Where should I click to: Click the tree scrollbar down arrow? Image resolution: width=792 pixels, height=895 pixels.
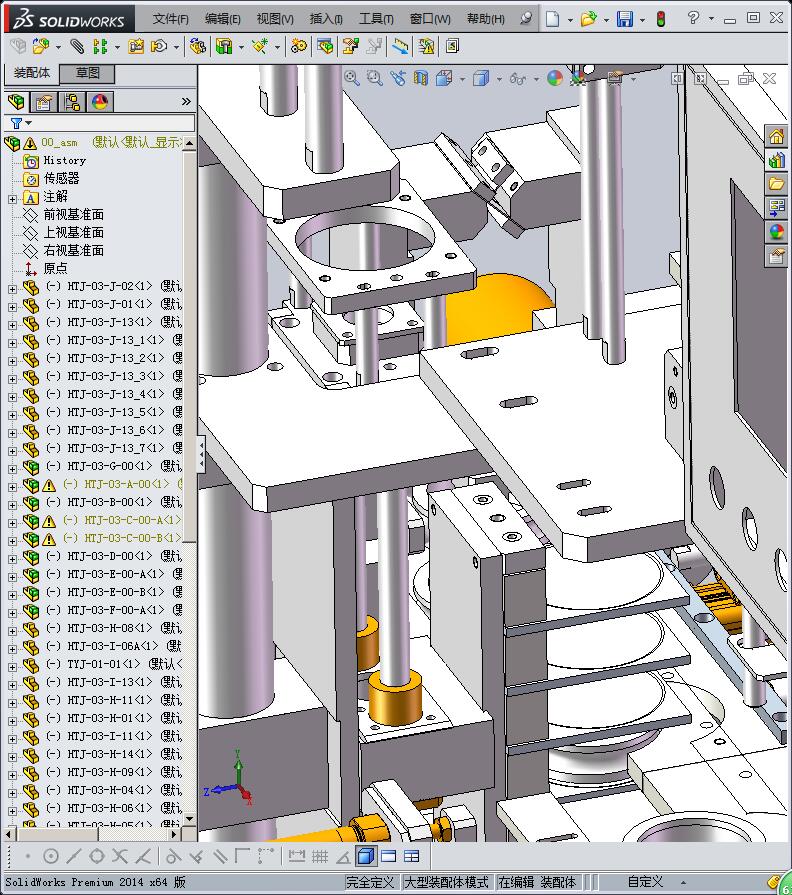coord(189,818)
